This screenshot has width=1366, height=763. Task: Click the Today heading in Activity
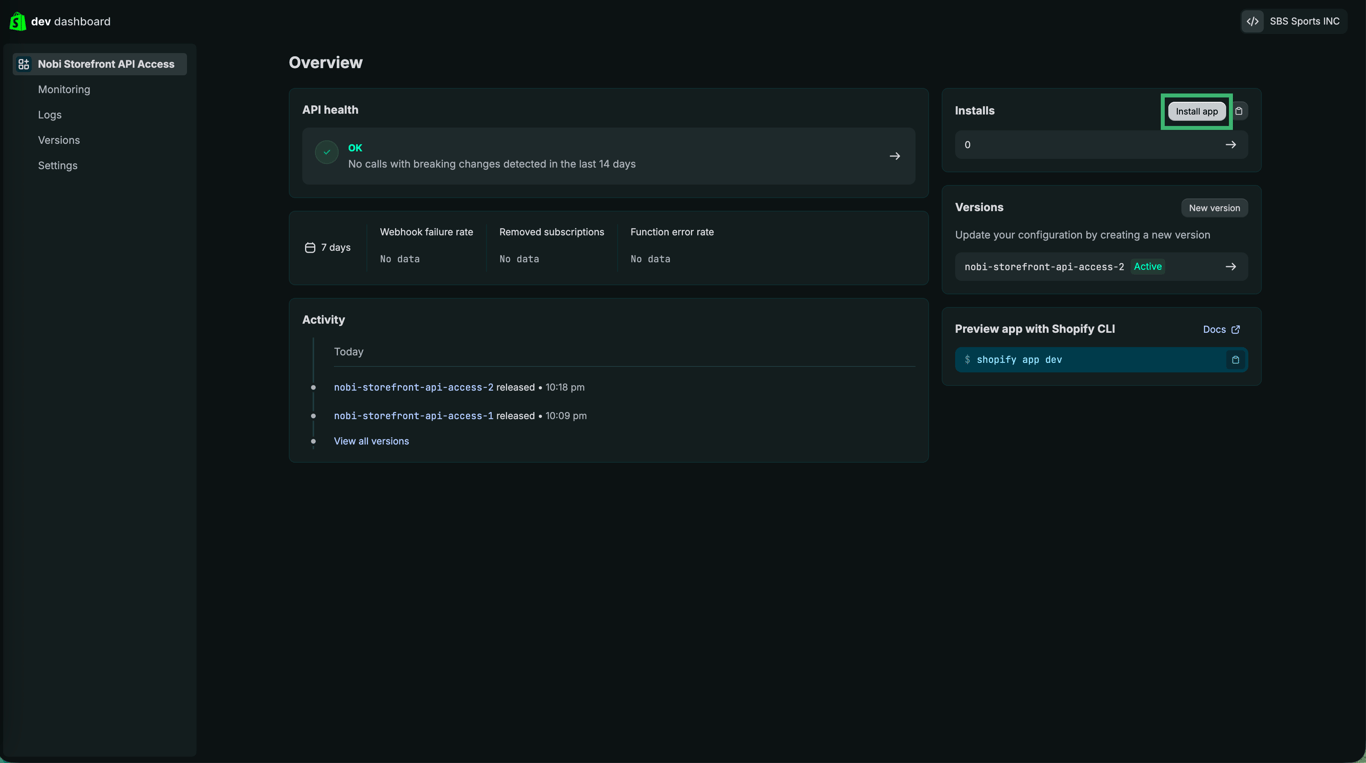[x=349, y=352]
